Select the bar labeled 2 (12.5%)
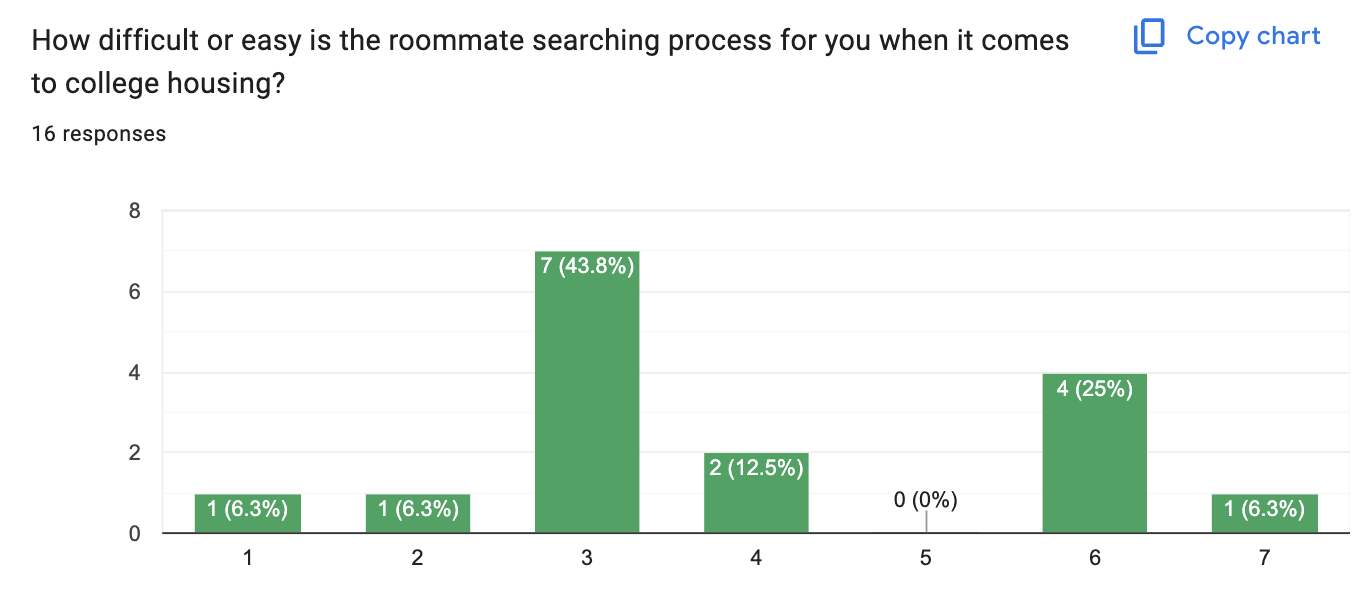Image resolution: width=1352 pixels, height=600 pixels. (756, 493)
